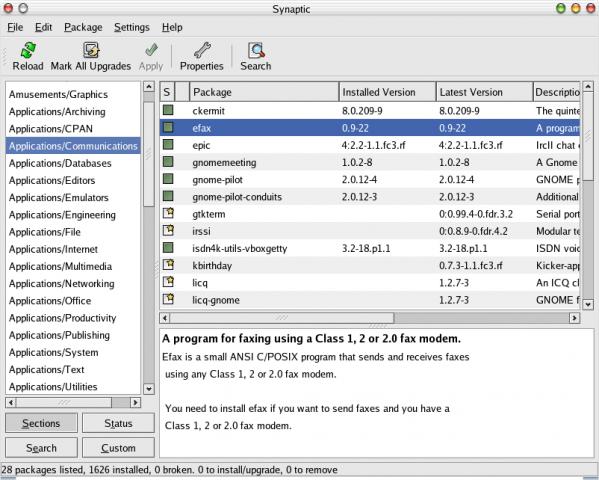Open the Properties wrench icon
The height and width of the screenshot is (480, 599).
coord(202,50)
